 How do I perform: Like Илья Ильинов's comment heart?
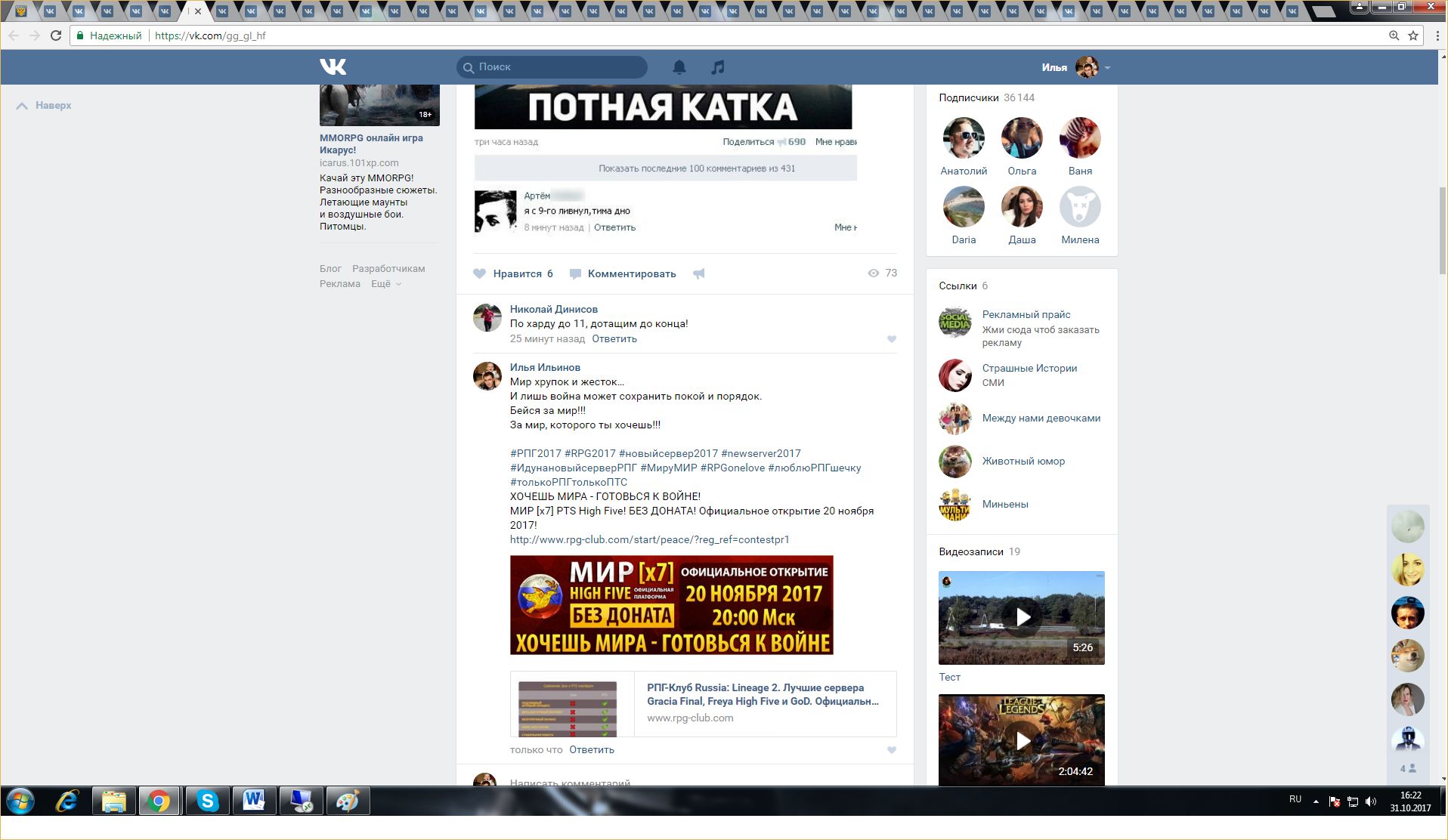[892, 750]
